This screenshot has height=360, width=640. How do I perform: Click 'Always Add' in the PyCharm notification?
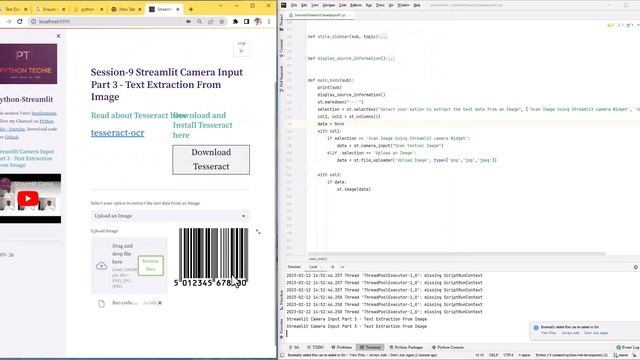(x=570, y=333)
